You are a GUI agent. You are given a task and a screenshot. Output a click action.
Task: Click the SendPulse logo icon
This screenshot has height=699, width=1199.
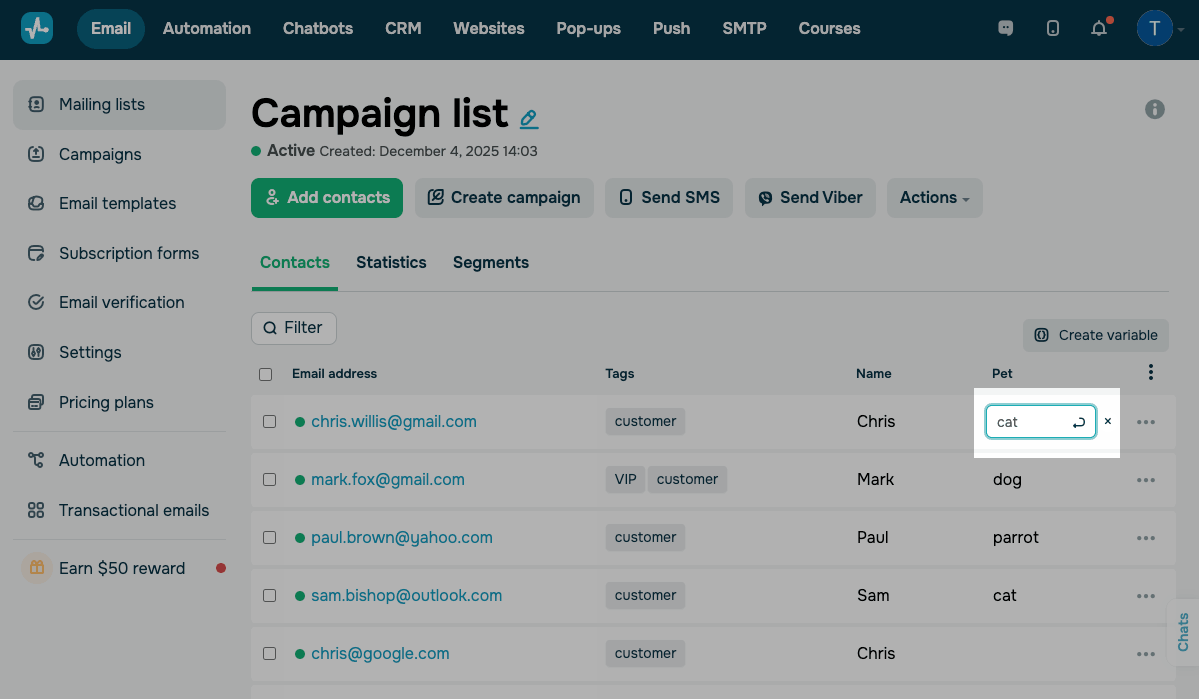pos(37,28)
